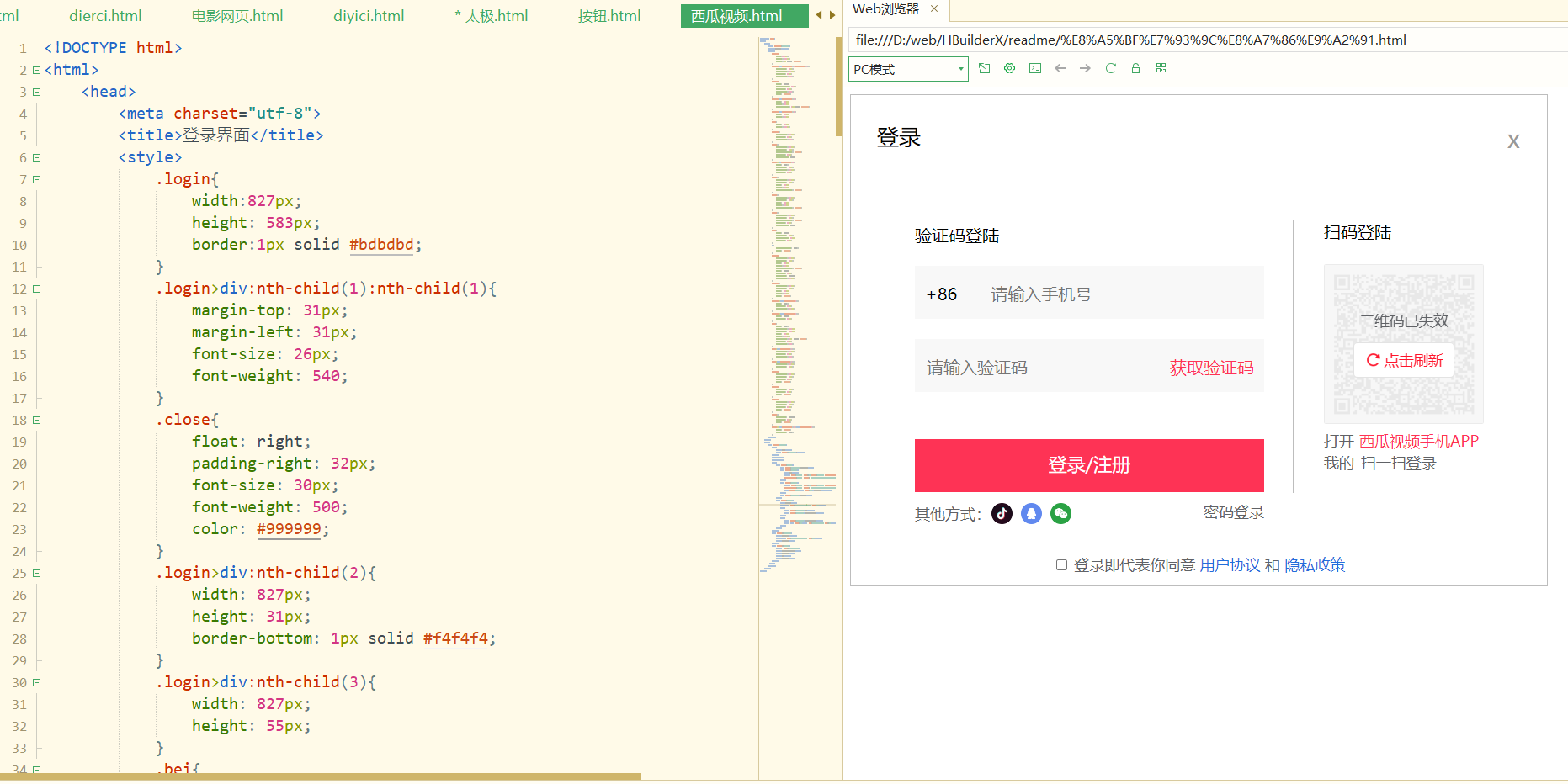Collapse the fold marker on line 30
The image size is (1568, 784).
pos(36,682)
